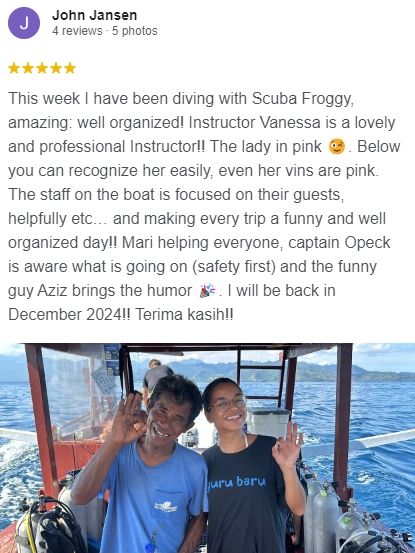Select the middle gold rating star
The height and width of the screenshot is (553, 415).
pyautogui.click(x=42, y=68)
